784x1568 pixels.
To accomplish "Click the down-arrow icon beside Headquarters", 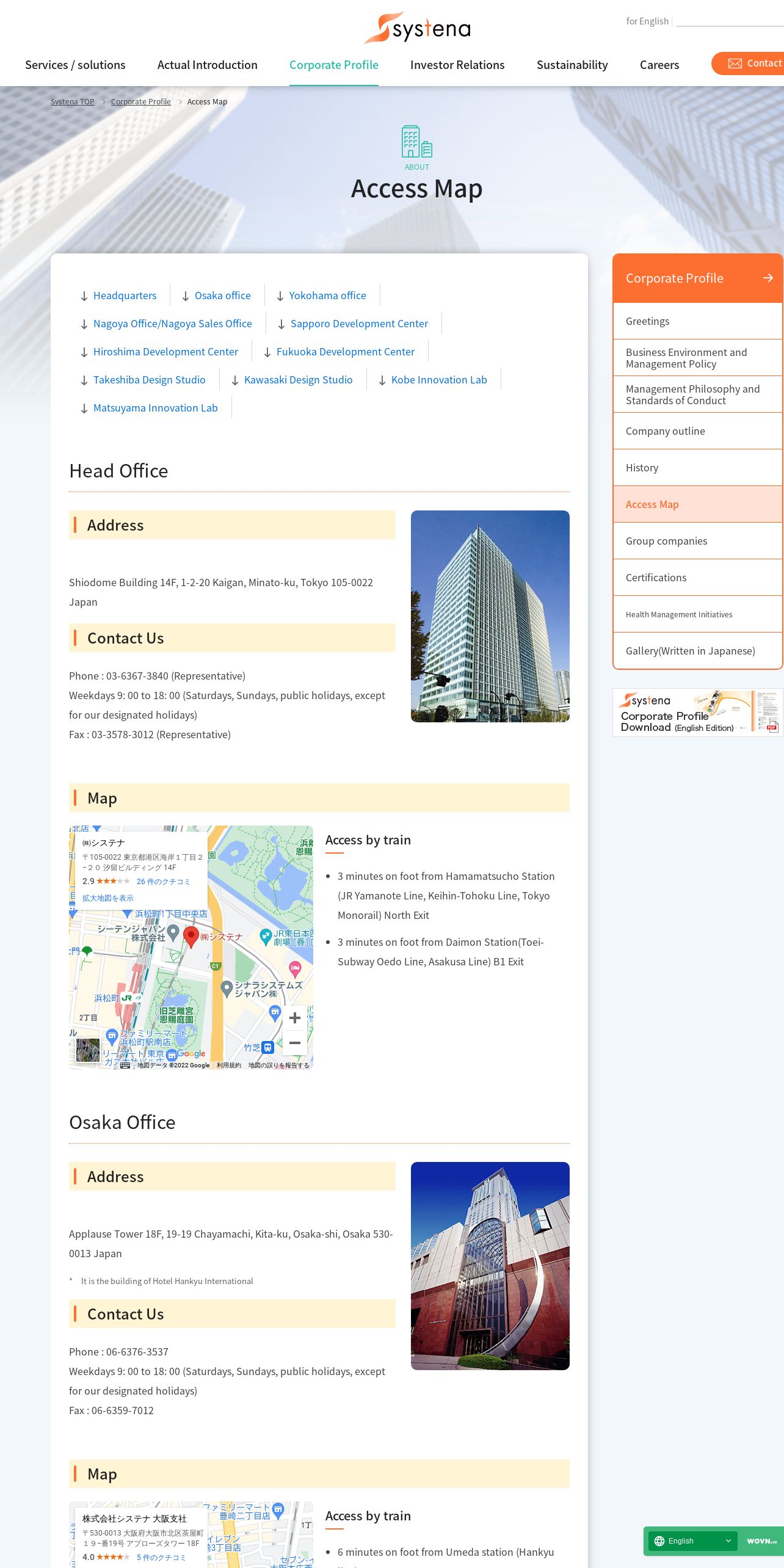I will pyautogui.click(x=84, y=296).
